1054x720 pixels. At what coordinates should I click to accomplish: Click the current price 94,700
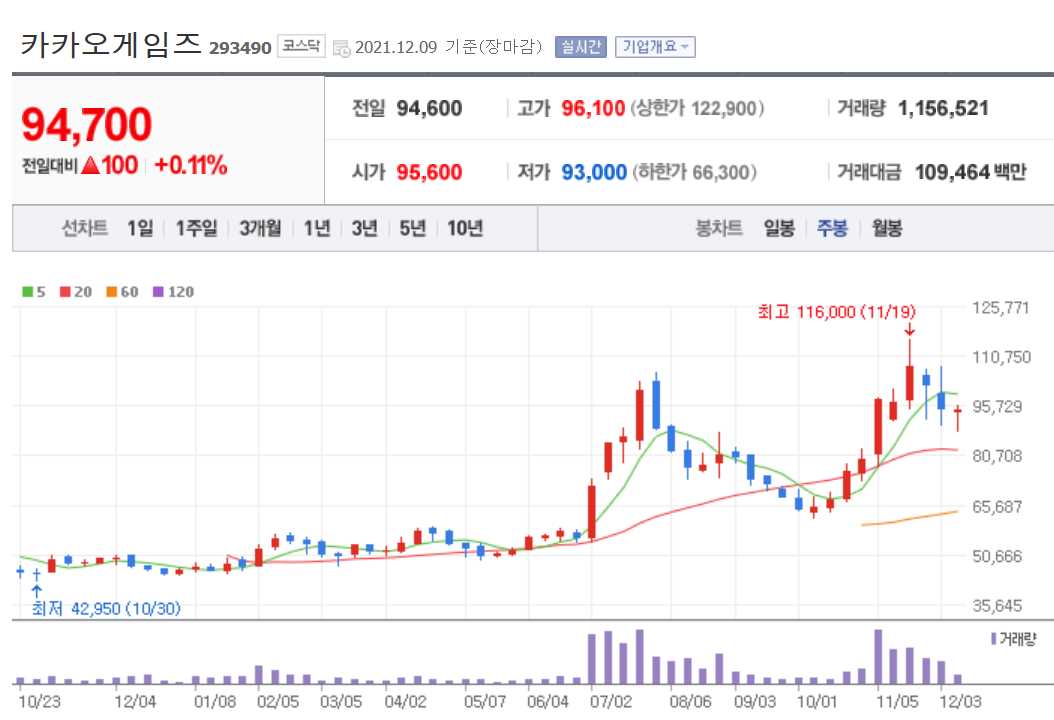click(87, 124)
